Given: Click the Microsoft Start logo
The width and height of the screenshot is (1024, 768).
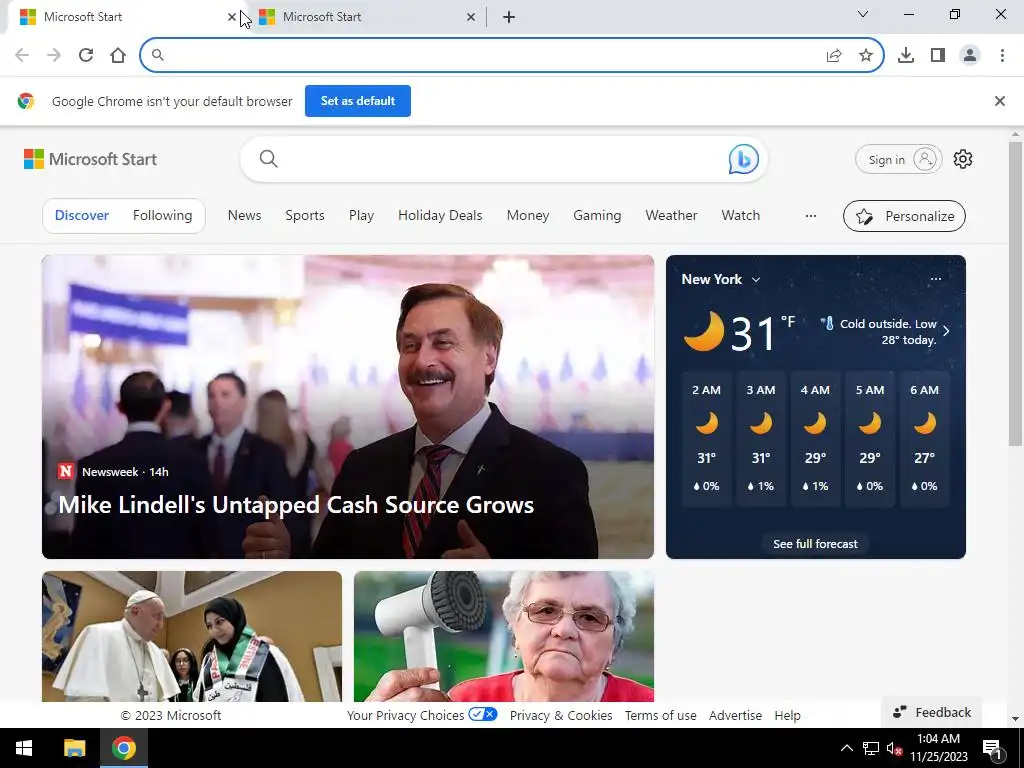Looking at the screenshot, I should tap(90, 159).
